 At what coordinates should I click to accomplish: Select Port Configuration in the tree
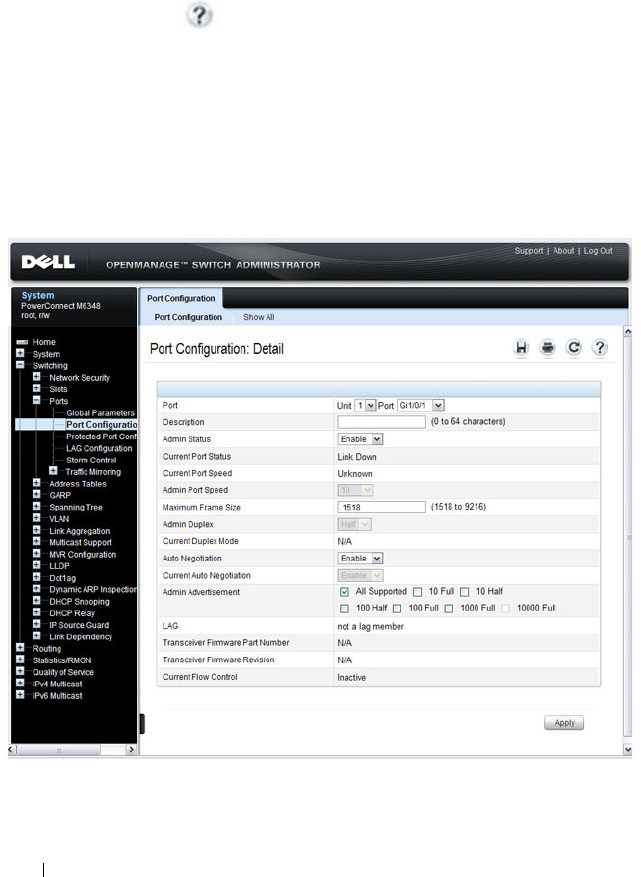point(101,425)
